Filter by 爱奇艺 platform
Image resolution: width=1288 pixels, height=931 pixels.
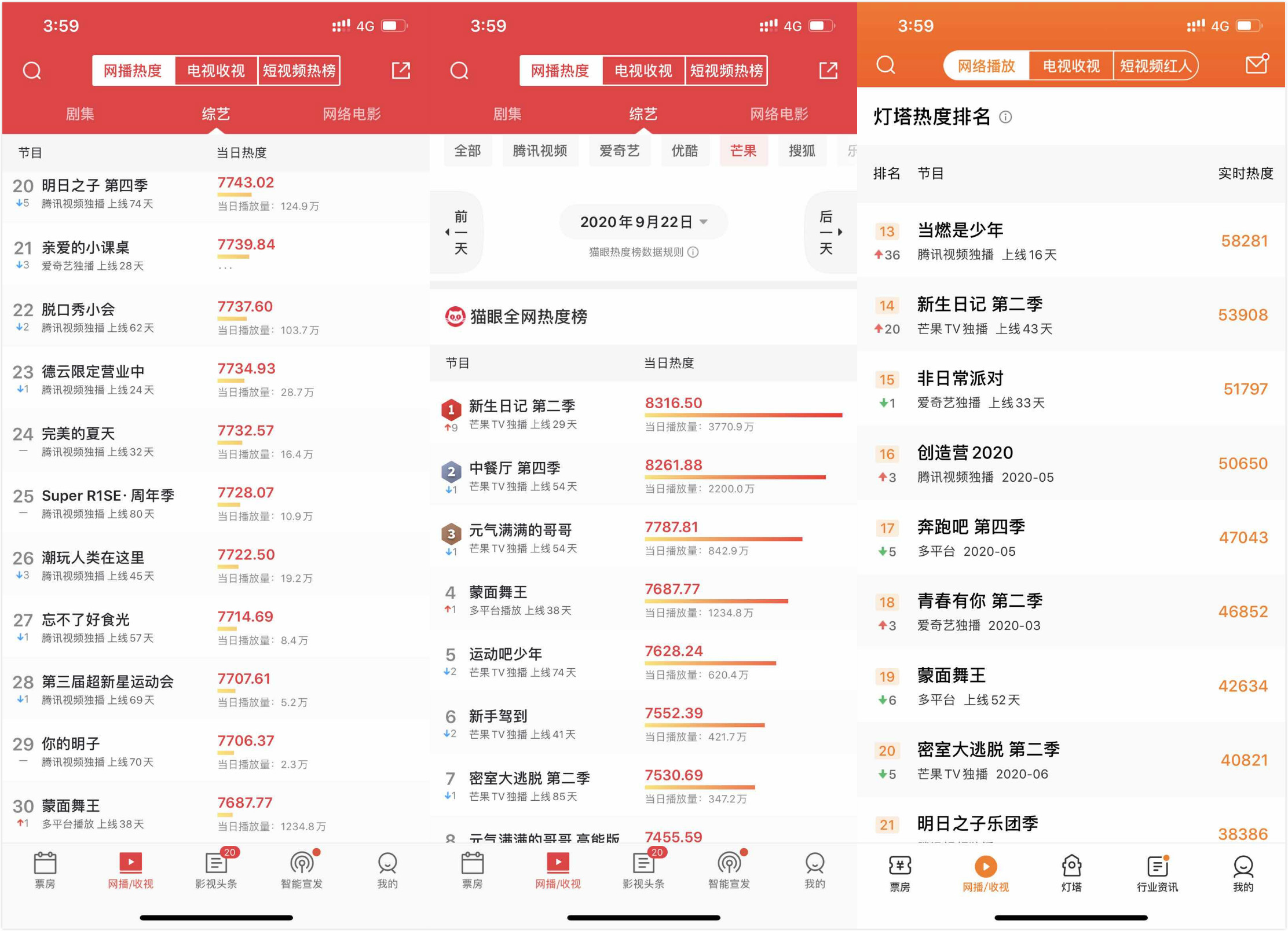point(620,151)
